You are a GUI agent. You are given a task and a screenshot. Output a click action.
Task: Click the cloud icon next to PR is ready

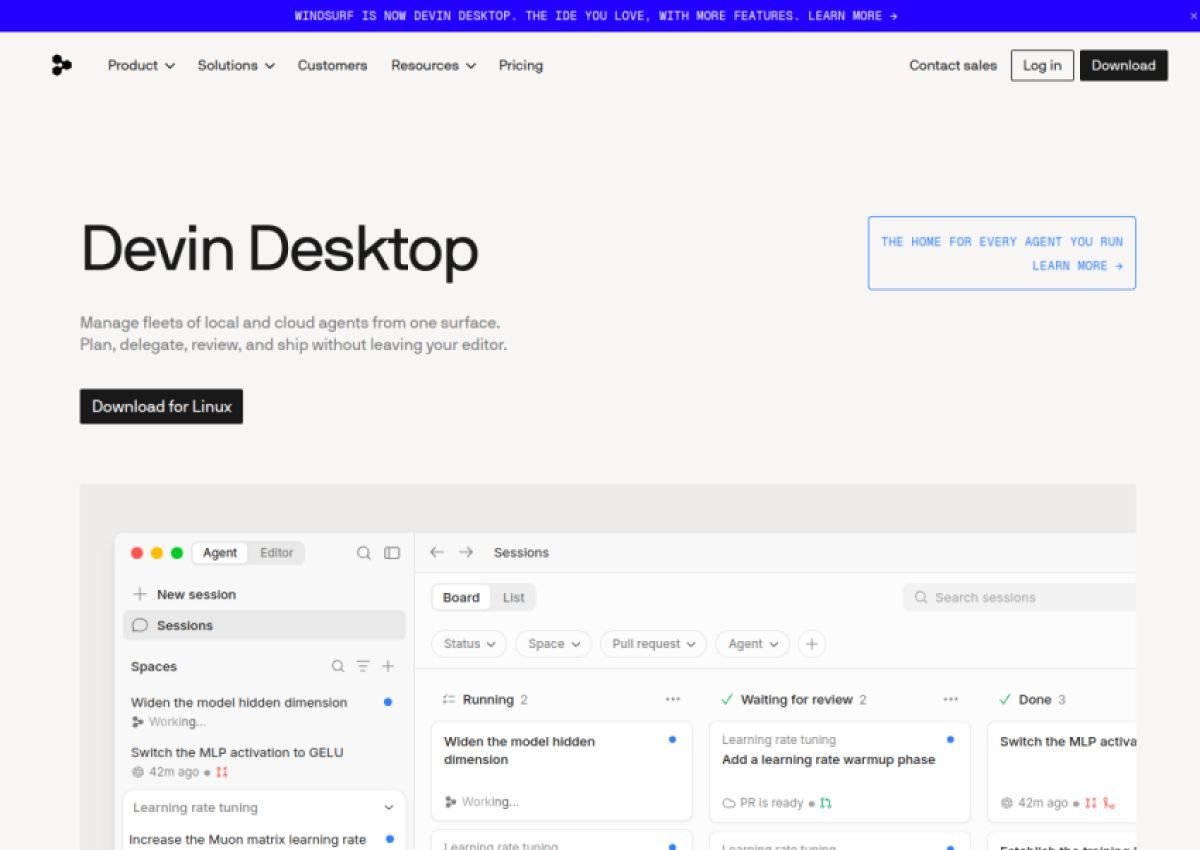pyautogui.click(x=729, y=803)
